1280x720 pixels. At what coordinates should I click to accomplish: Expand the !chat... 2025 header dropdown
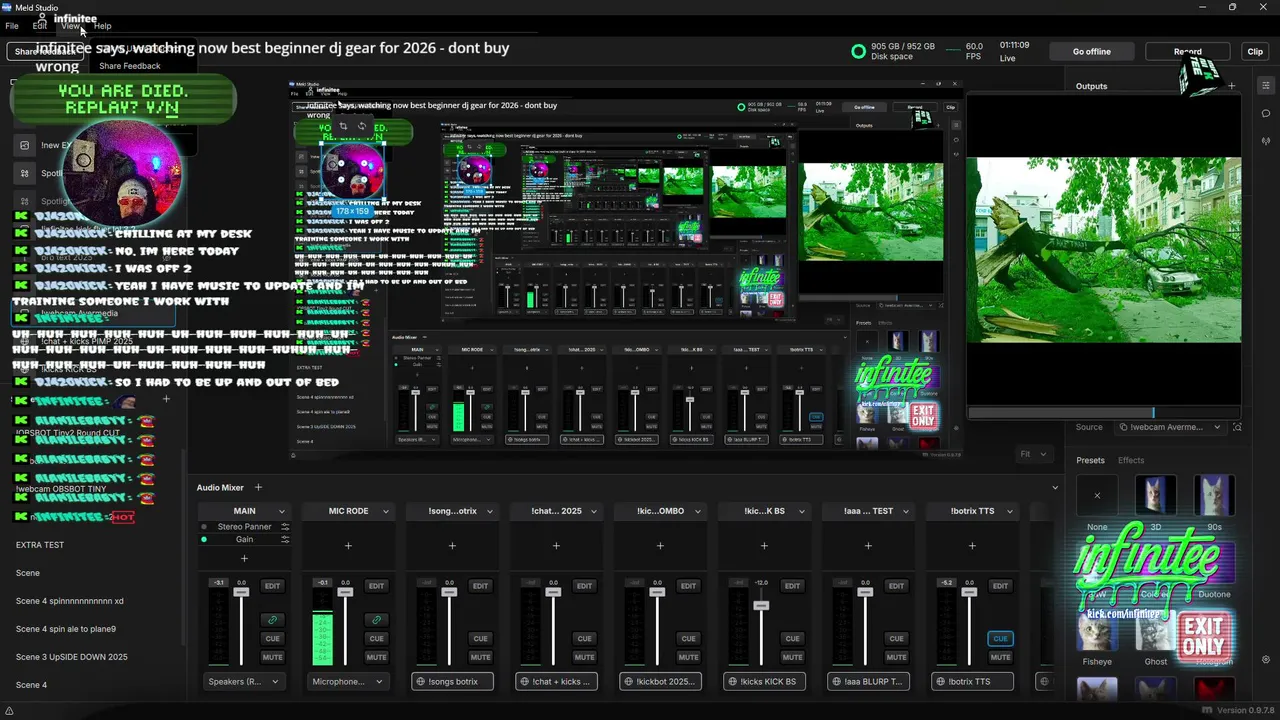(x=594, y=511)
